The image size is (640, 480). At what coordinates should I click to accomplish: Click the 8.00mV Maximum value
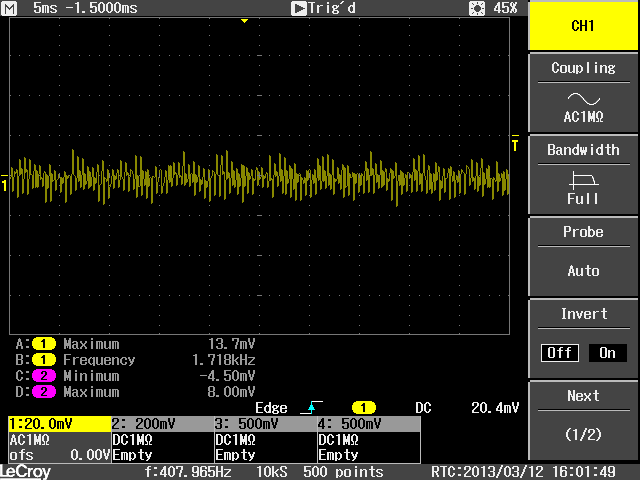tap(231, 392)
